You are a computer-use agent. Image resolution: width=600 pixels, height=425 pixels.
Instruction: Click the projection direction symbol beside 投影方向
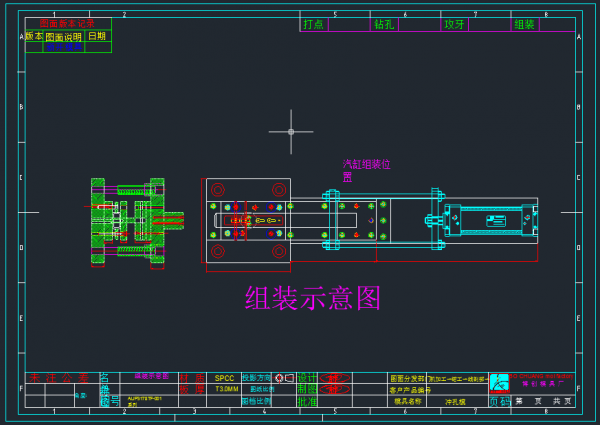285,378
